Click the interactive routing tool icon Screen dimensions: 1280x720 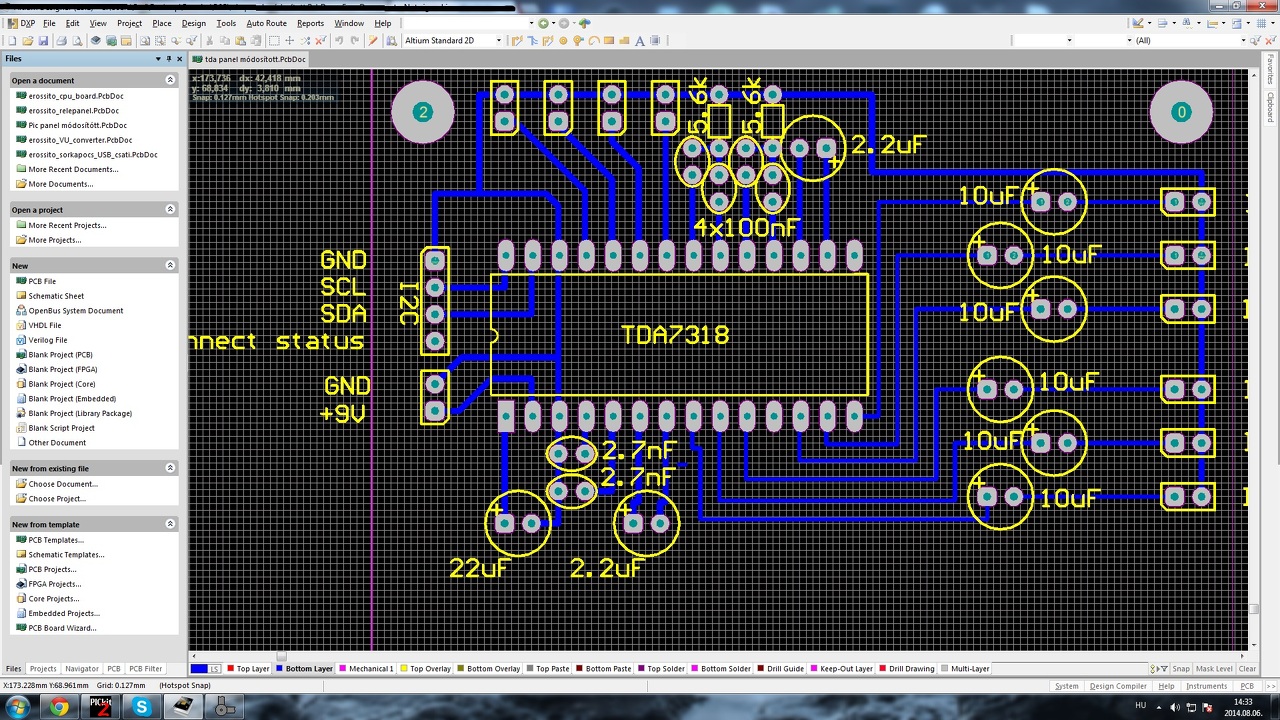[x=516, y=40]
